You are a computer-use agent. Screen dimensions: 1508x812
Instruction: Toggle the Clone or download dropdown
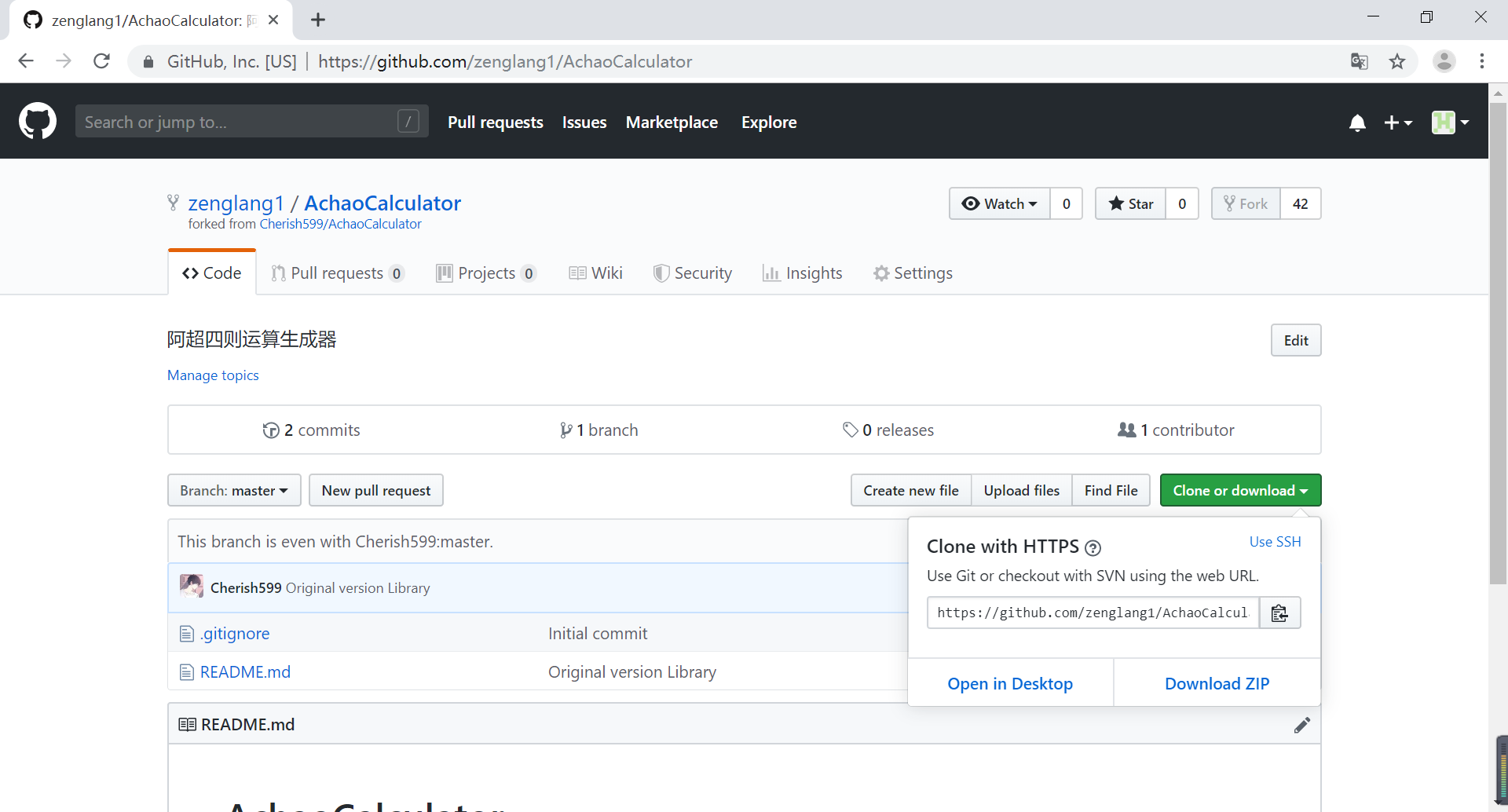1241,491
